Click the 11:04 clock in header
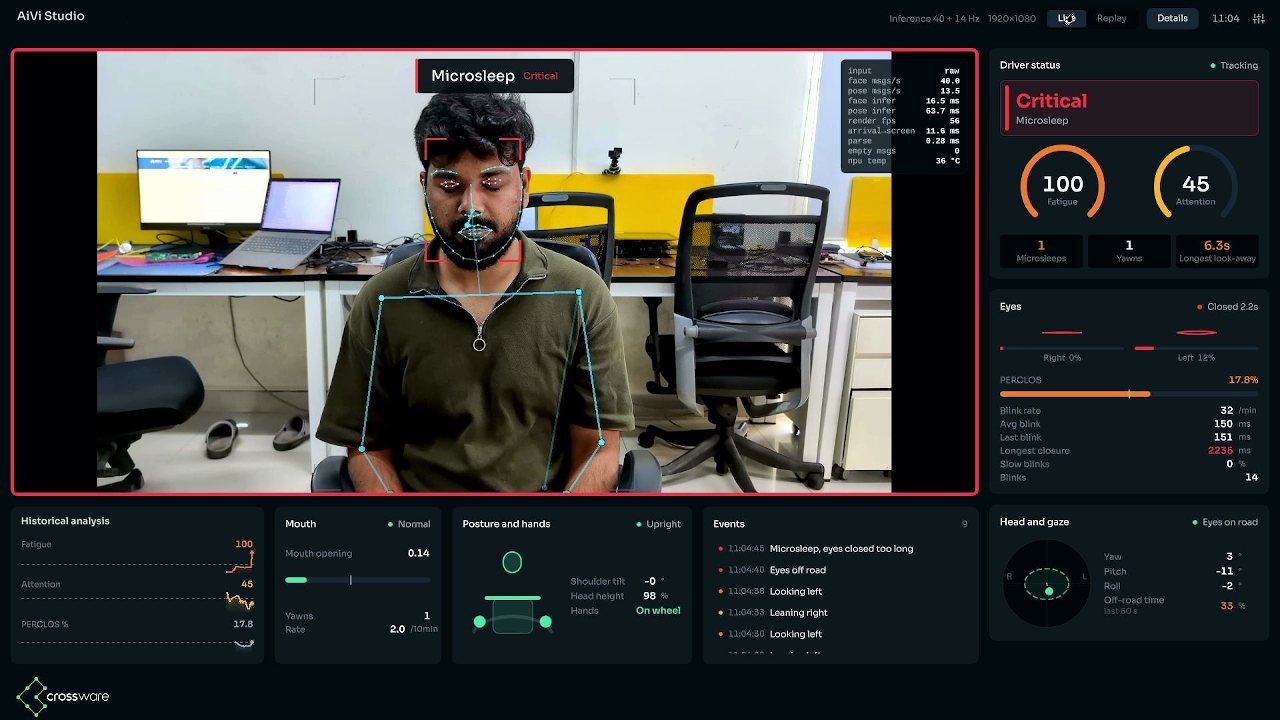This screenshot has height=720, width=1280. [1225, 18]
